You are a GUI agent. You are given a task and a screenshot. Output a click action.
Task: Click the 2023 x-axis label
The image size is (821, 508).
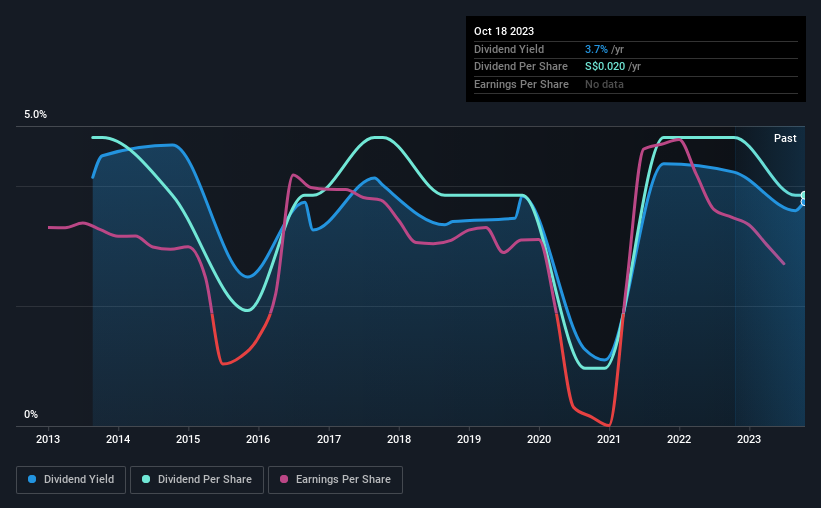(749, 439)
